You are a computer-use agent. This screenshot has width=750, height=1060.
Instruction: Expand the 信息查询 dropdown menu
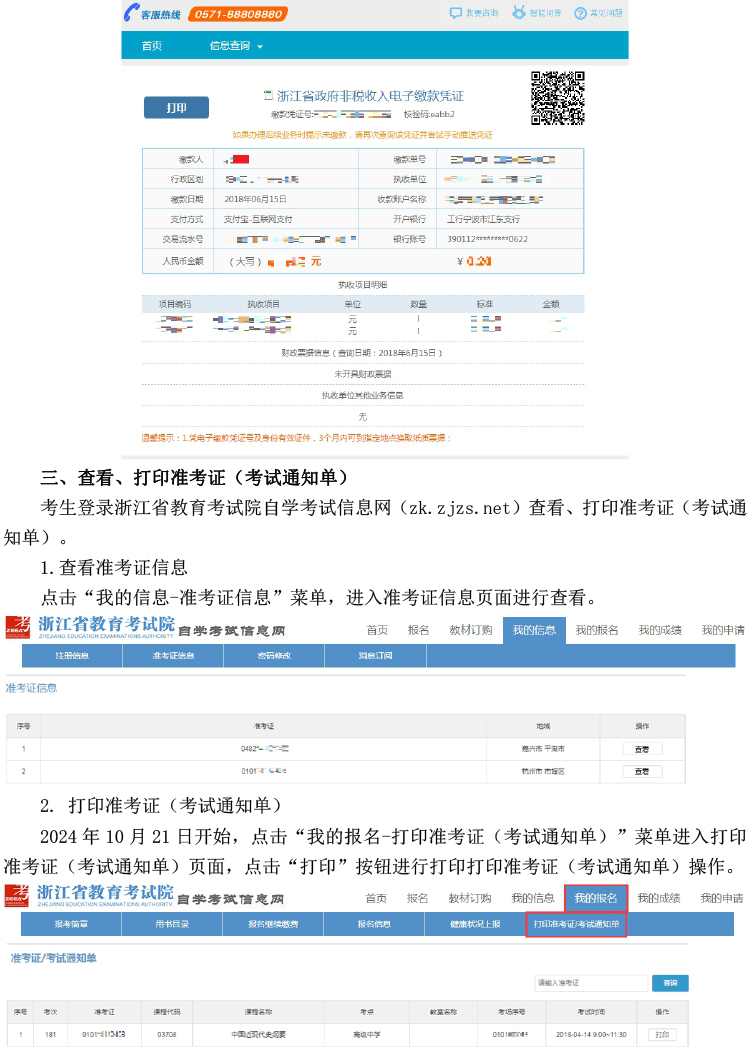pos(235,46)
